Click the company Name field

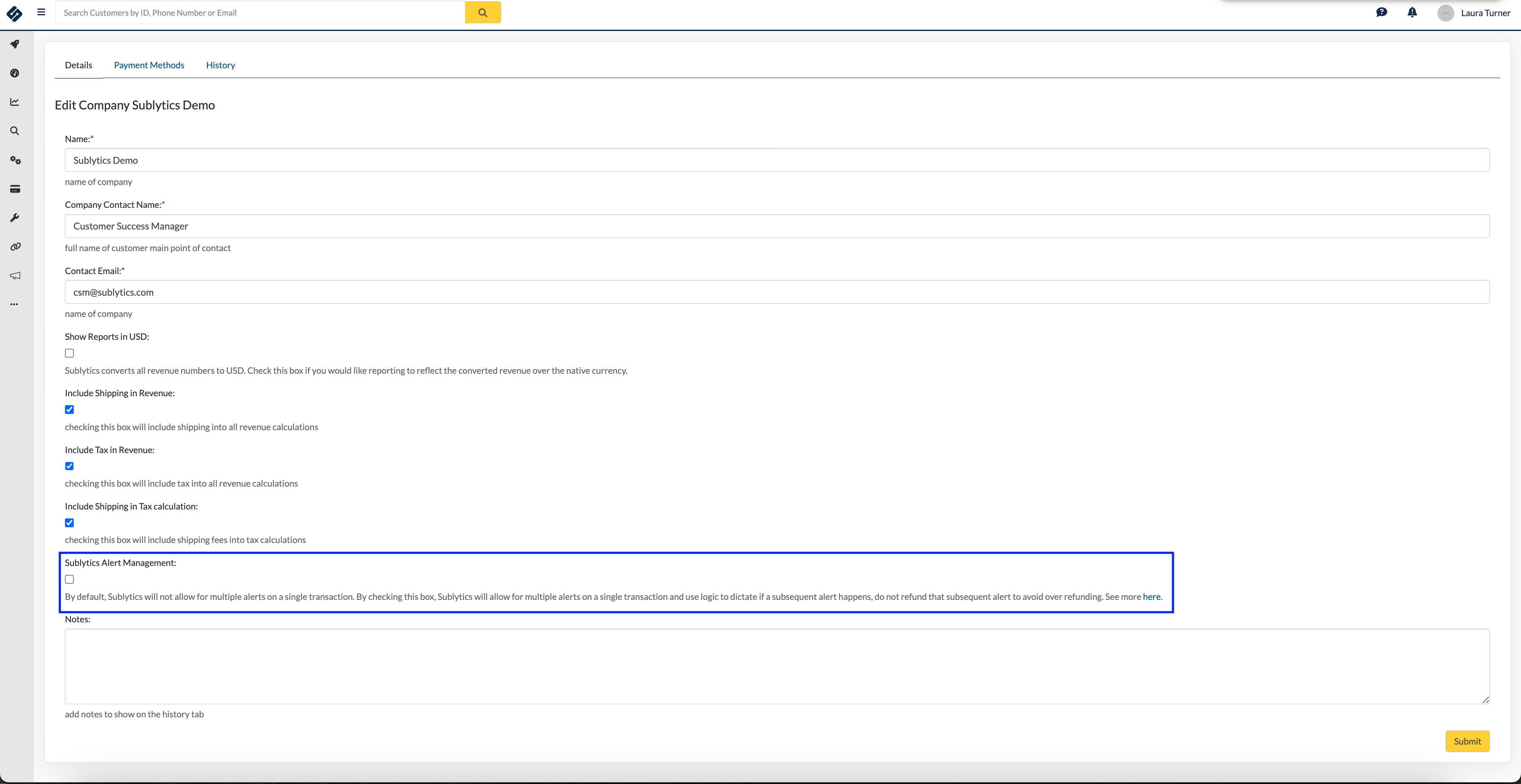pyautogui.click(x=777, y=160)
